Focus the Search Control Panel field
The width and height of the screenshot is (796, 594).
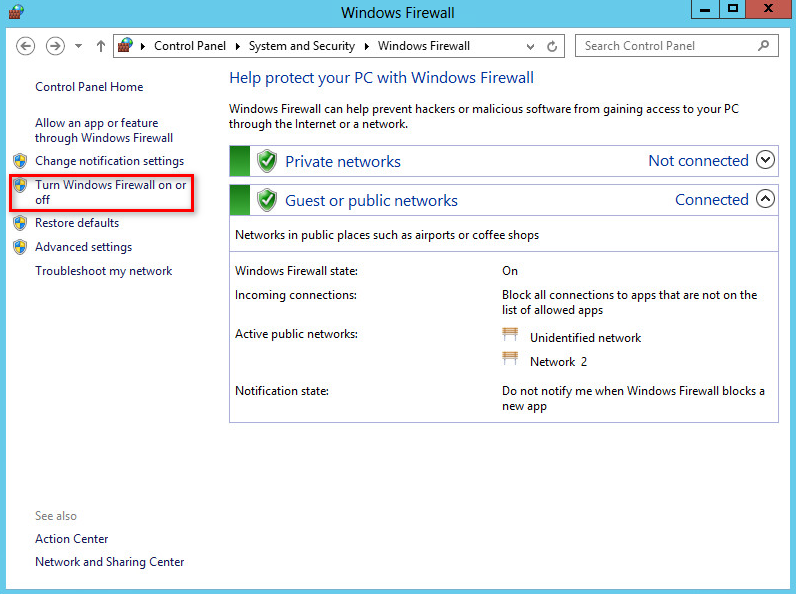676,46
